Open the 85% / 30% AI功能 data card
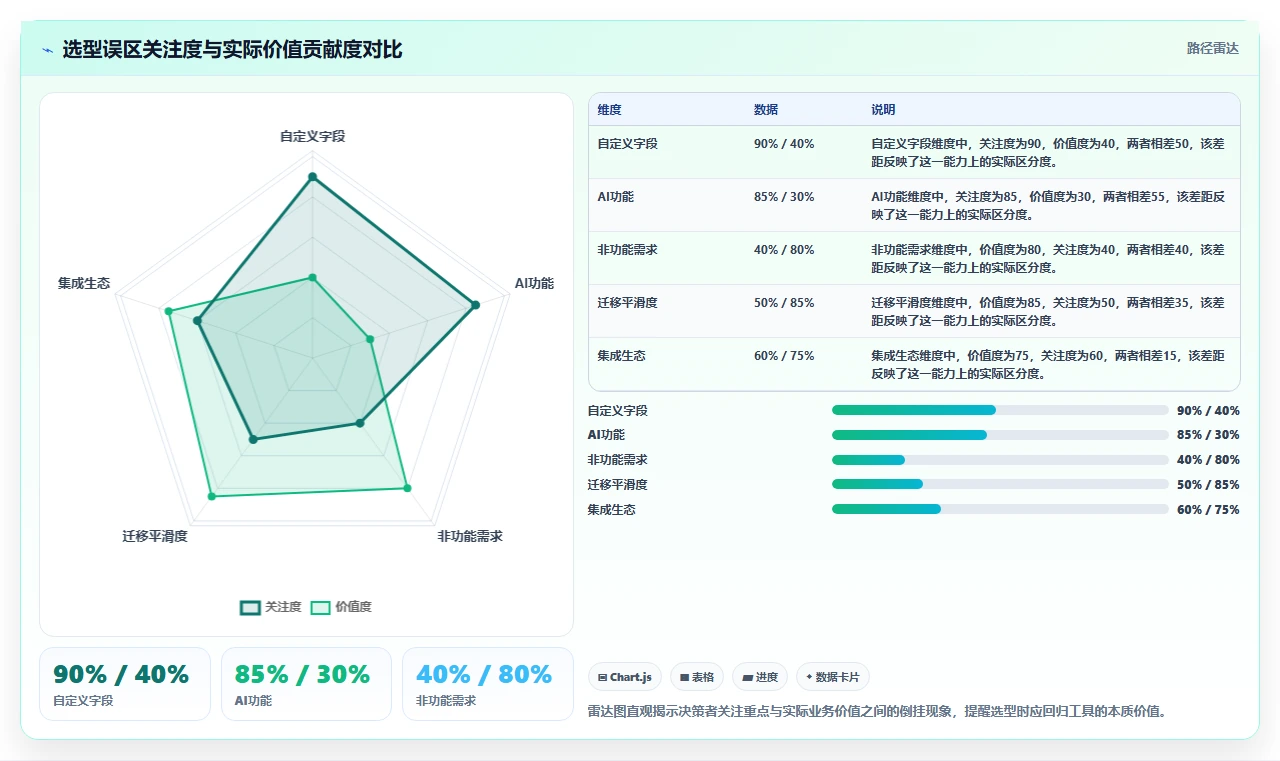Viewport: 1280px width, 761px height. click(x=306, y=684)
